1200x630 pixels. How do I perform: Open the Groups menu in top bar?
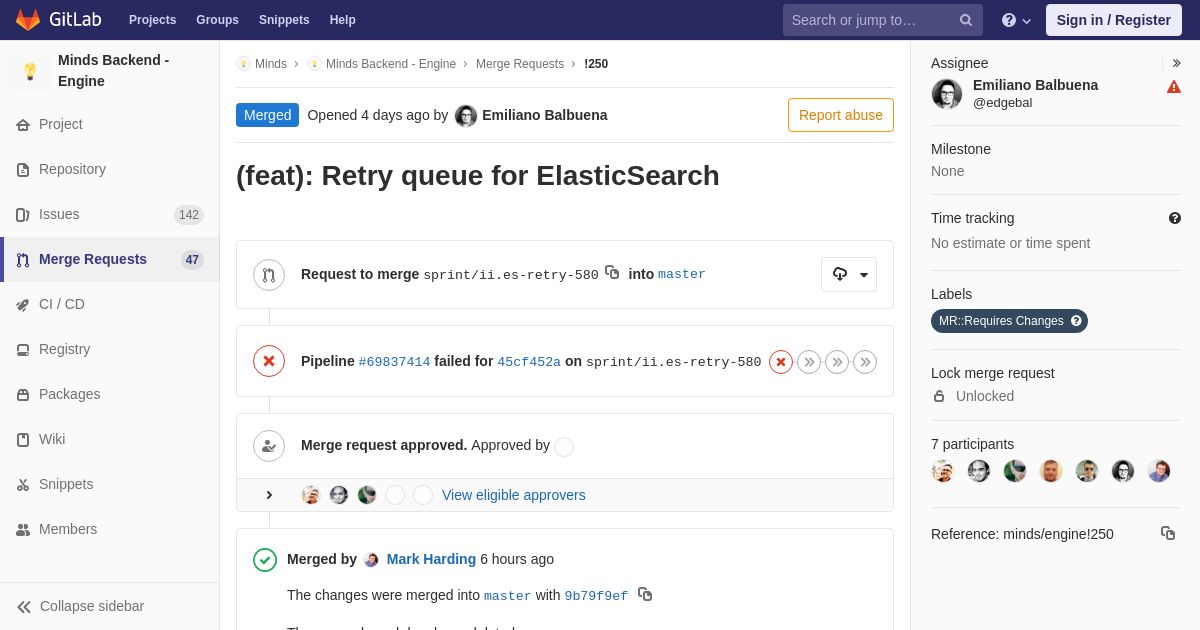coord(217,20)
